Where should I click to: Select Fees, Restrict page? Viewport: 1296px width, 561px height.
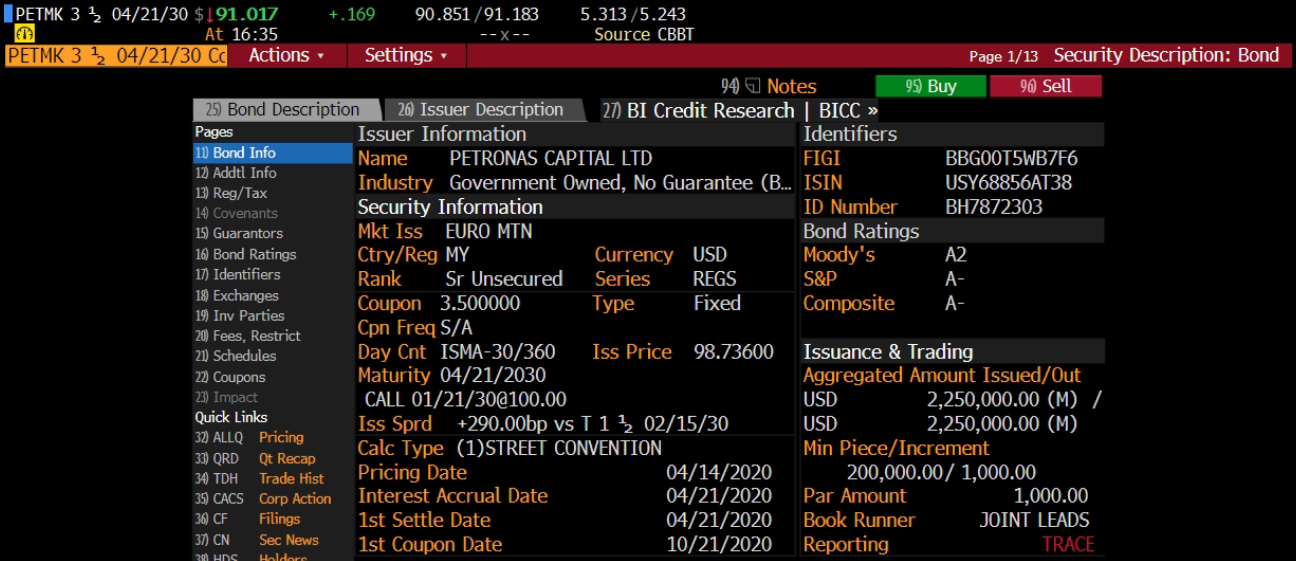coord(248,336)
